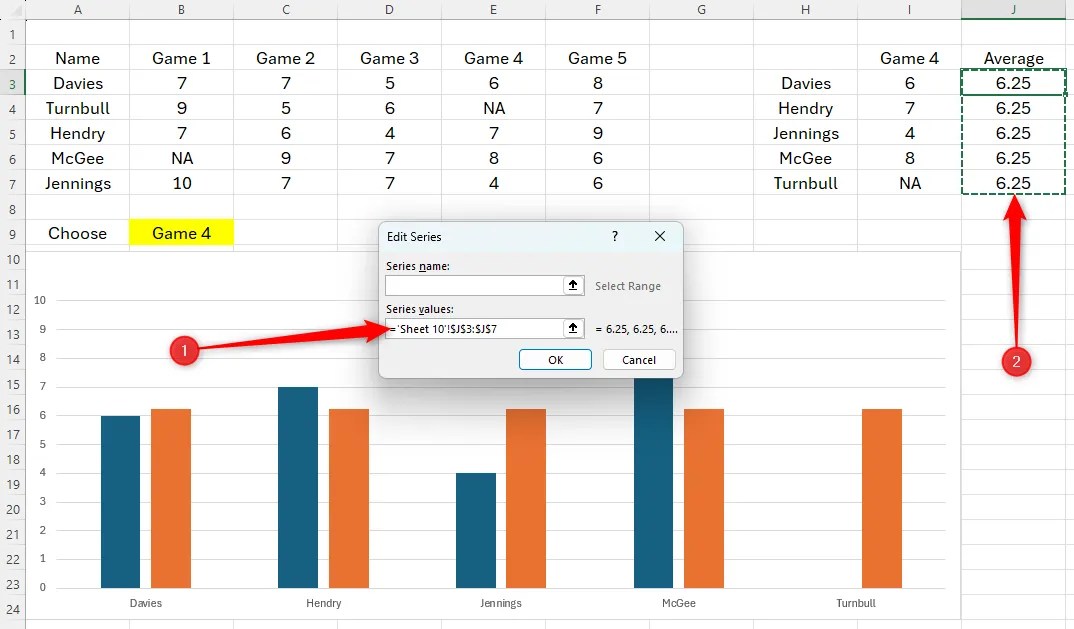The width and height of the screenshot is (1074, 629).
Task: Click the Series name range selector icon
Action: click(x=572, y=285)
